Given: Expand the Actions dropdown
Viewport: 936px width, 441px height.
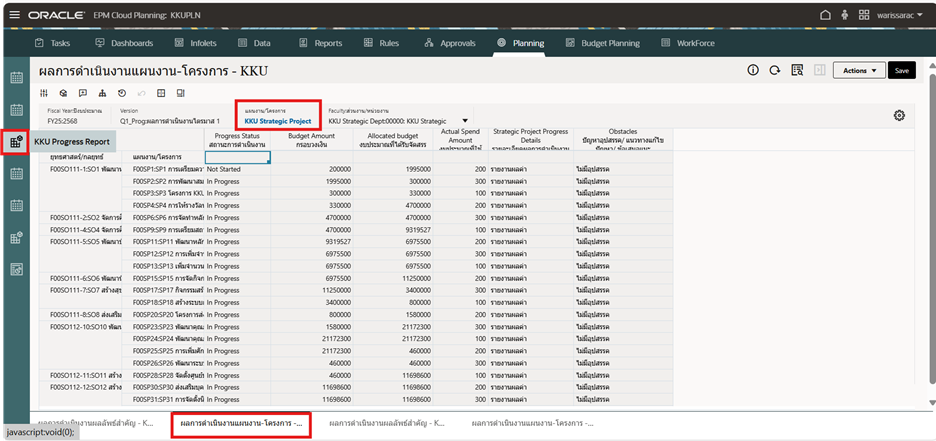Looking at the screenshot, I should pyautogui.click(x=859, y=71).
